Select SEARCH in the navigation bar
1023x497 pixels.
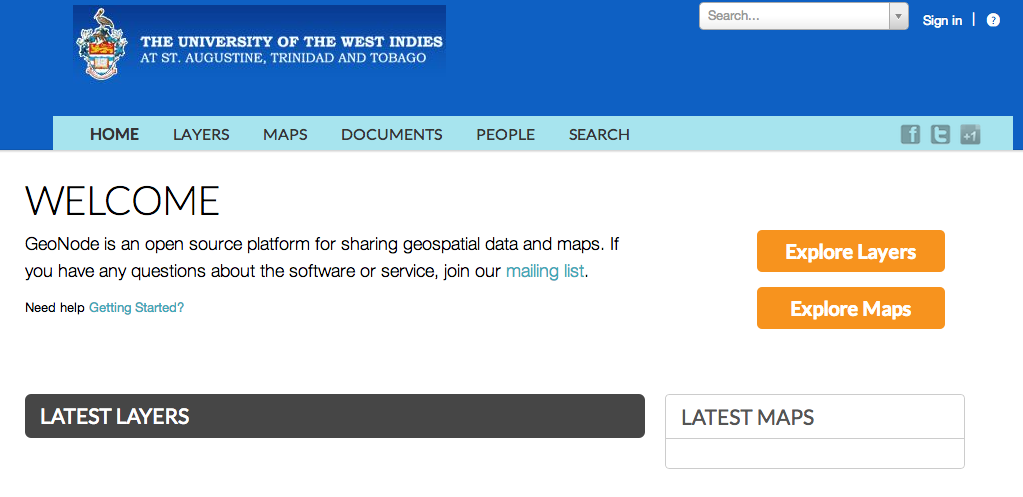pyautogui.click(x=599, y=134)
